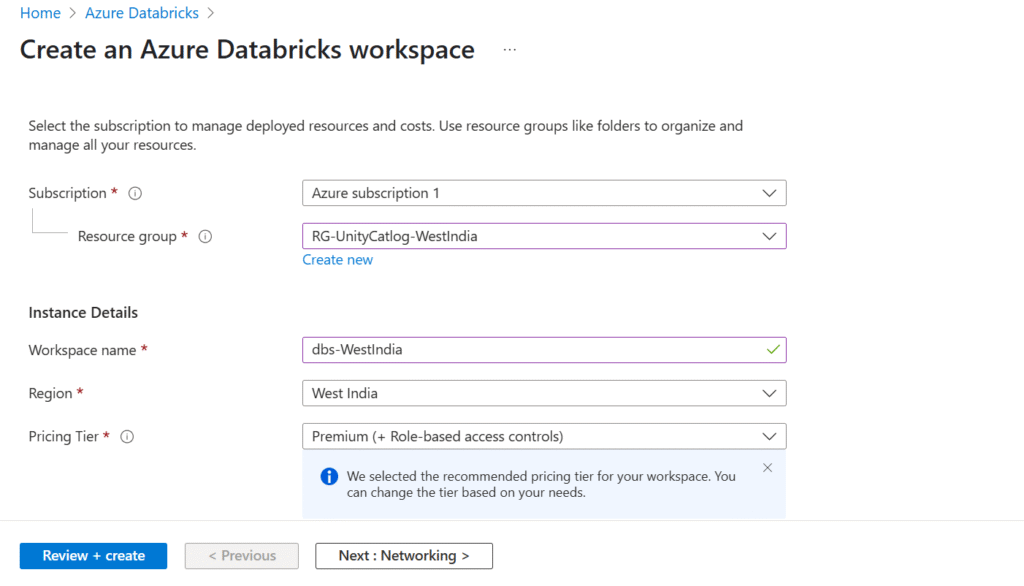Click the Review + create button
Image resolution: width=1024 pixels, height=586 pixels.
tap(93, 556)
